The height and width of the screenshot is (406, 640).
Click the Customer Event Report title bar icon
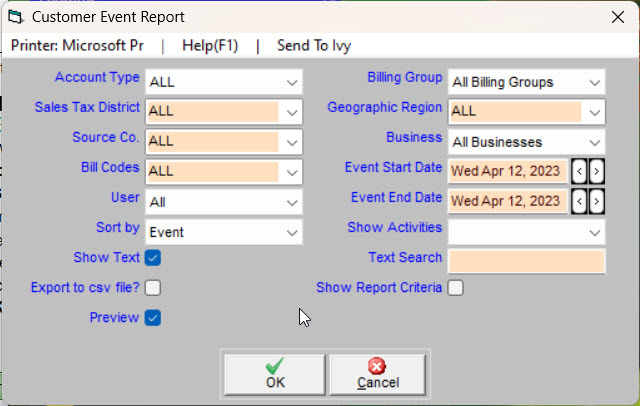(x=16, y=17)
